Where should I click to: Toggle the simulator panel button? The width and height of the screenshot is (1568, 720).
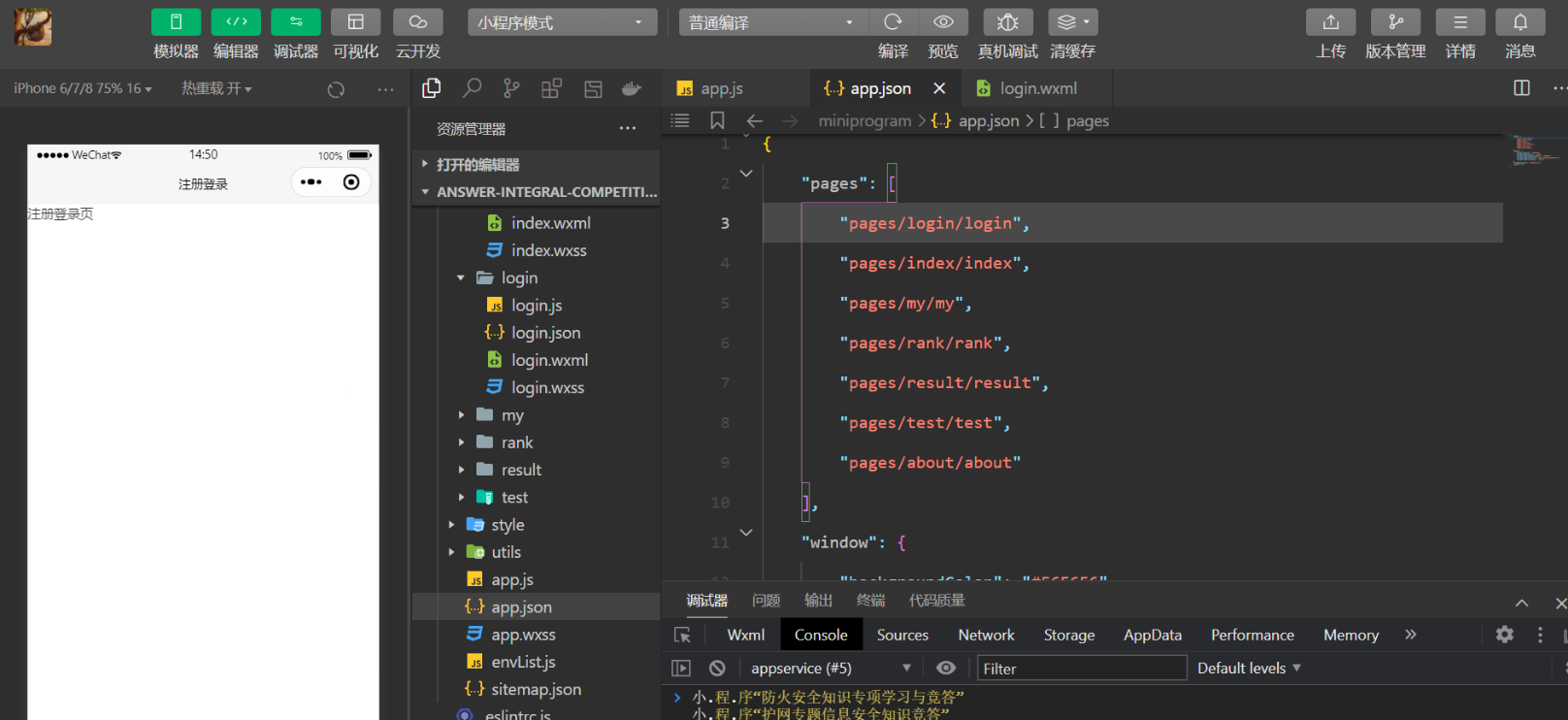(176, 21)
